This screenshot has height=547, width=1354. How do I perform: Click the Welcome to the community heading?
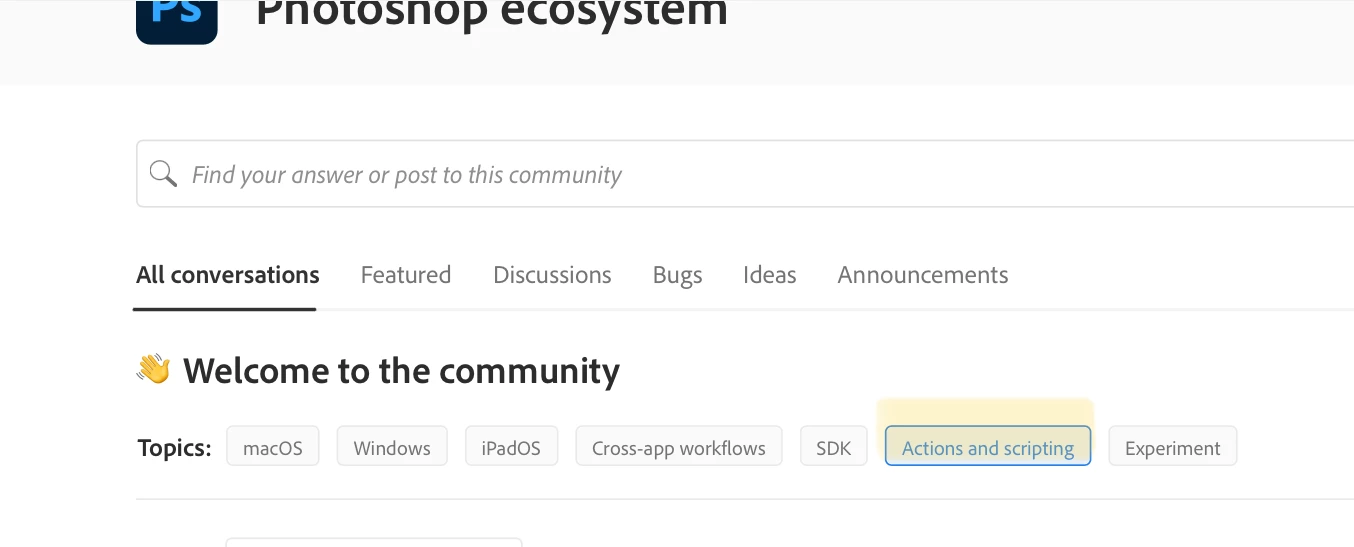coord(402,371)
